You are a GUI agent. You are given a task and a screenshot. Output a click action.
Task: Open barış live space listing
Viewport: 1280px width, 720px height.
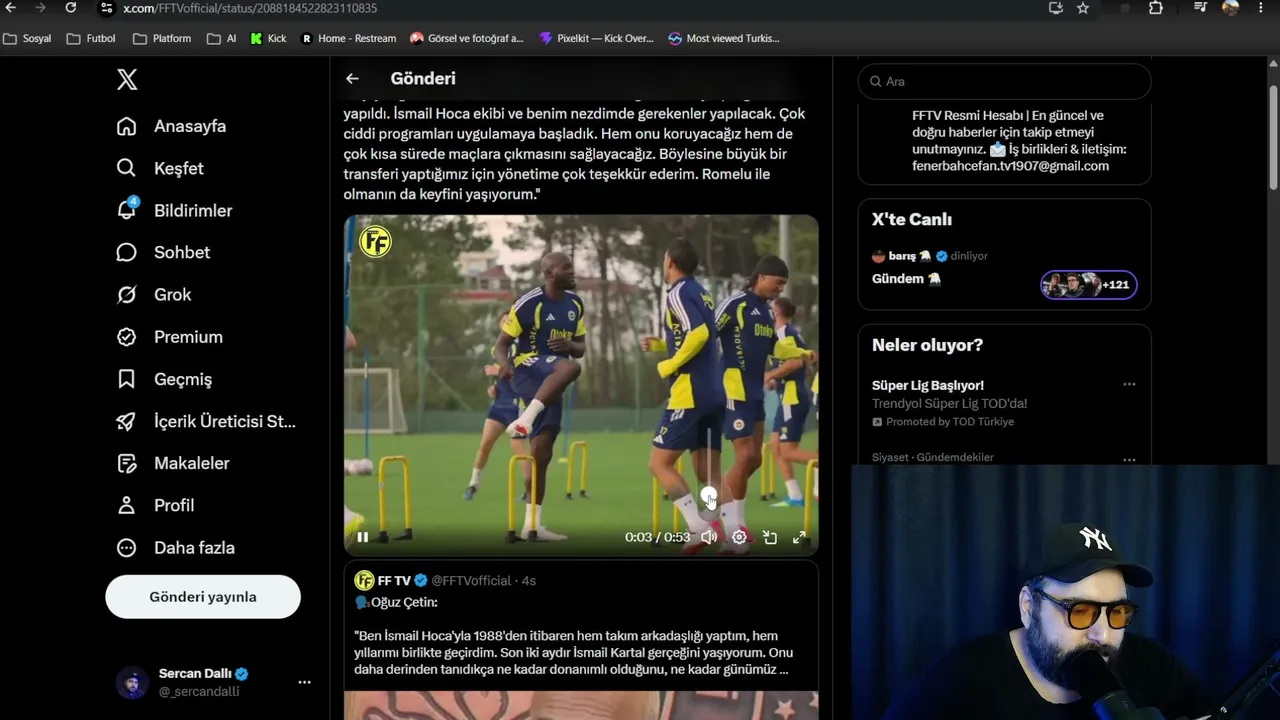930,256
